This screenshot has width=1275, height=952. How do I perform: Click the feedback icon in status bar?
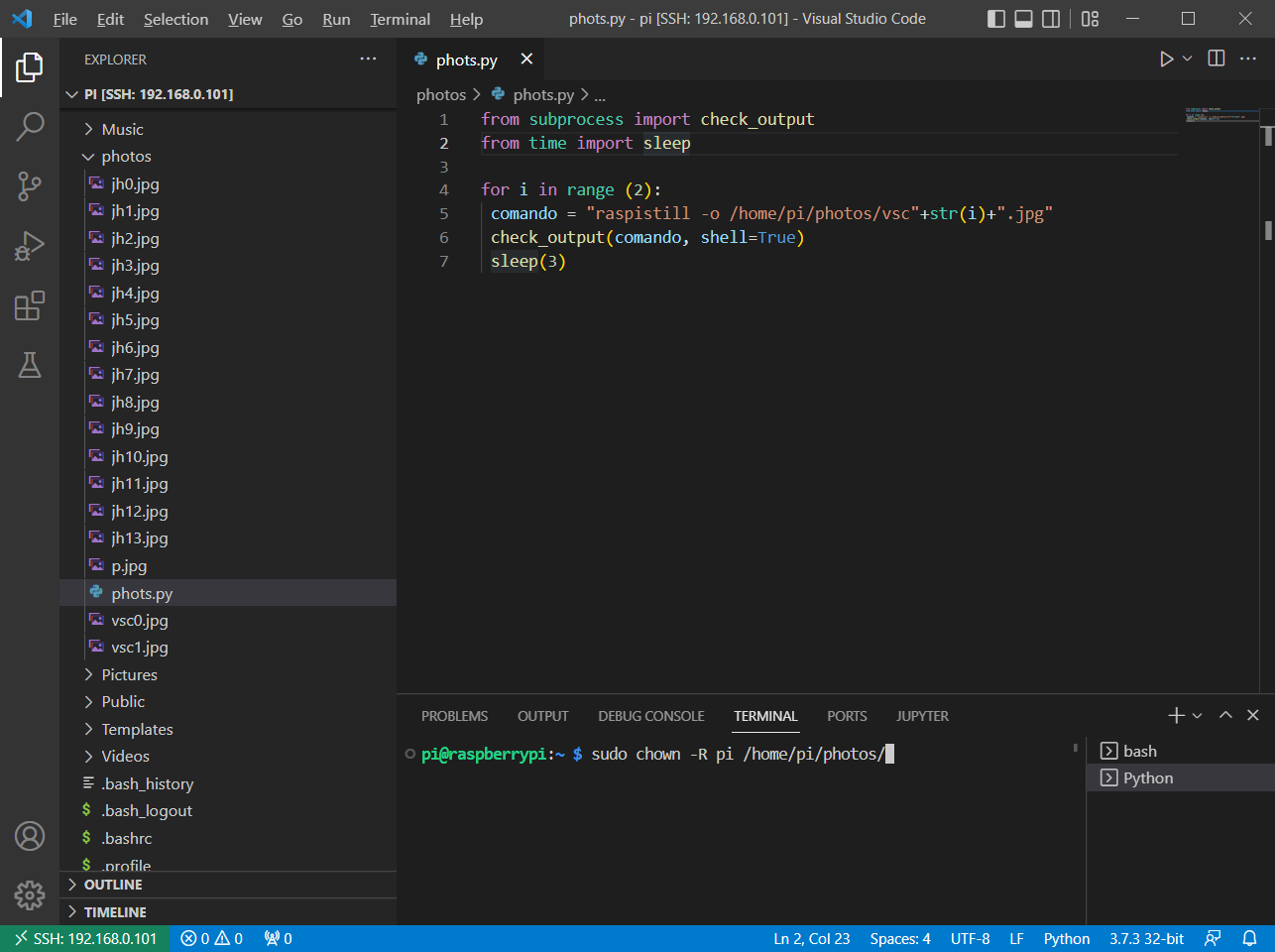(1213, 938)
